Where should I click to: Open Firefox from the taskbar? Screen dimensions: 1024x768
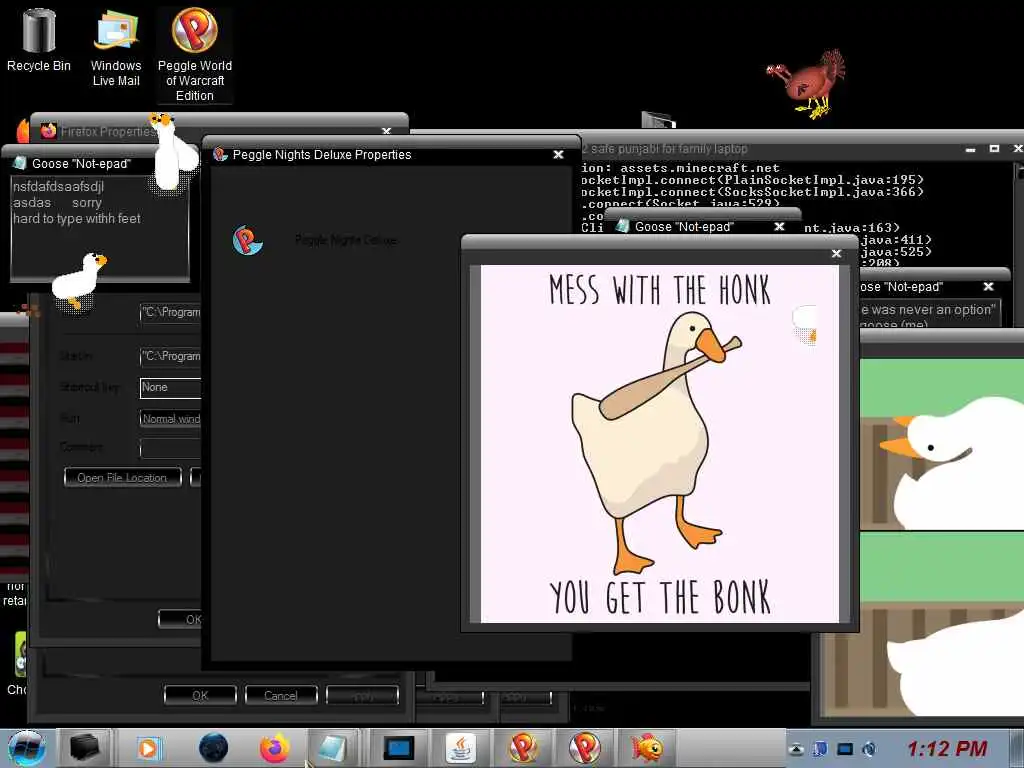[274, 748]
